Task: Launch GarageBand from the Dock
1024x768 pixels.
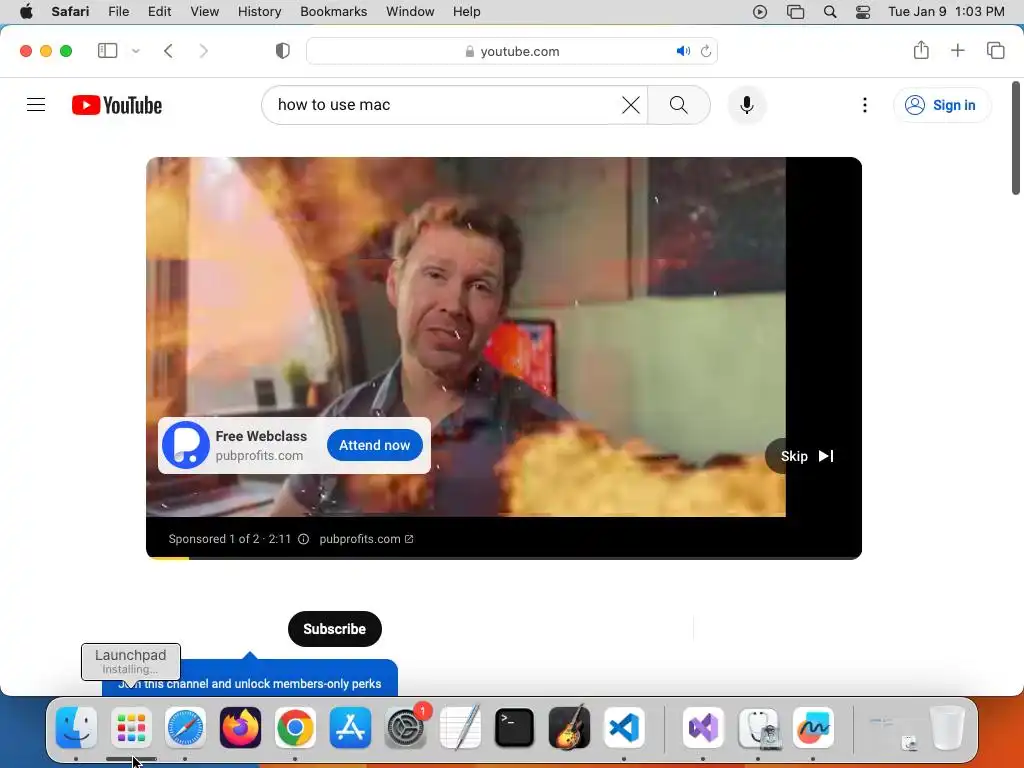Action: pyautogui.click(x=569, y=728)
